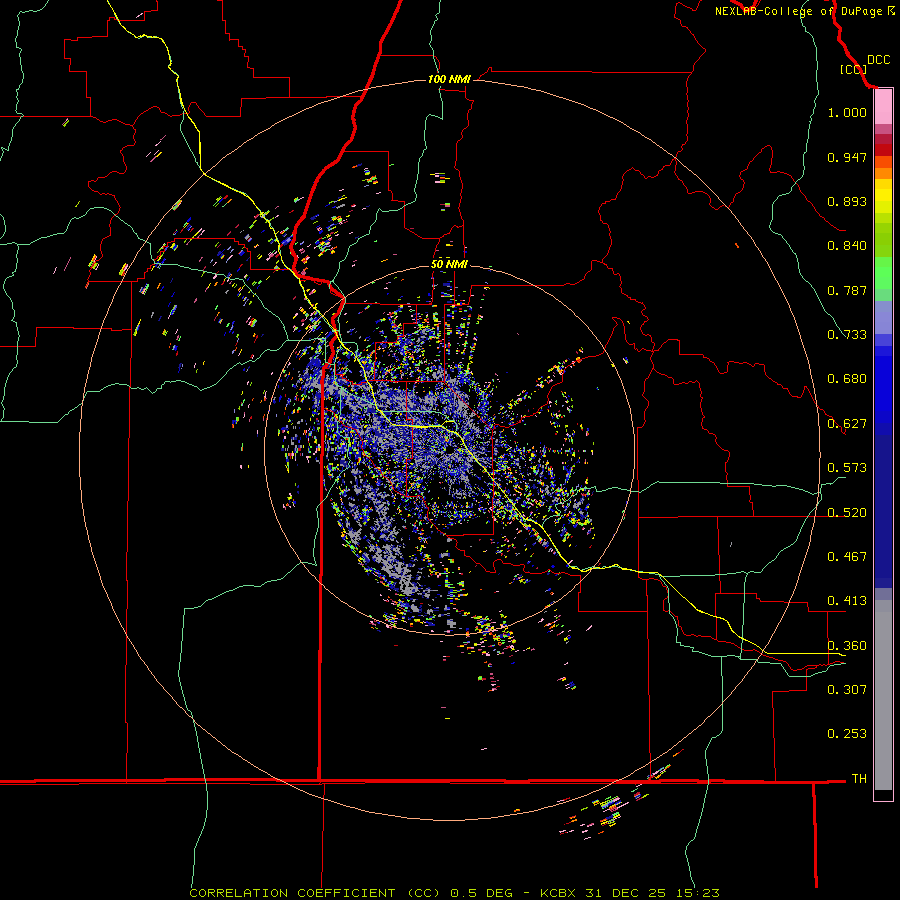Click the bright green color bar segment

tap(883, 273)
